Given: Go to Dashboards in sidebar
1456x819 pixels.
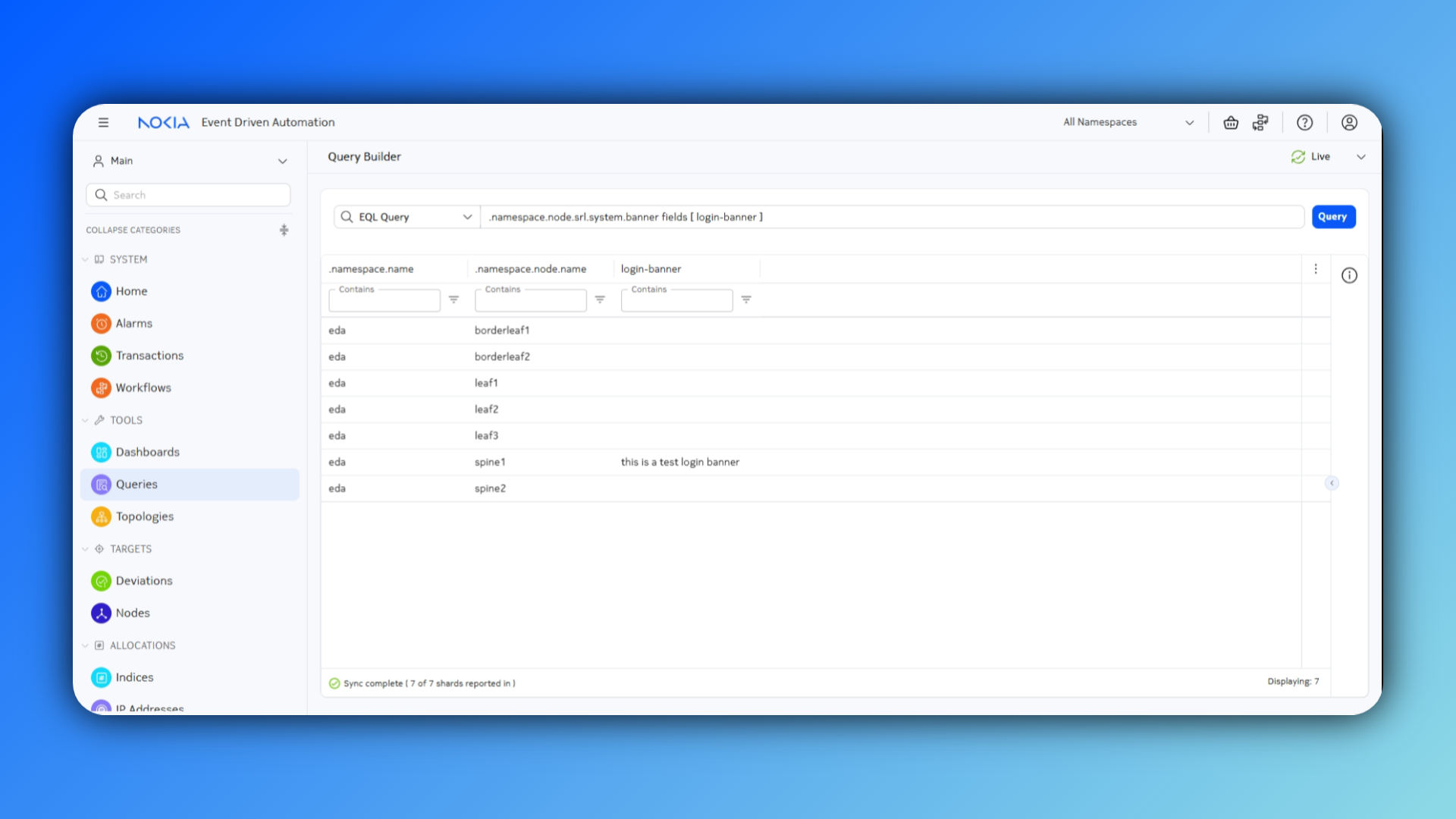Looking at the screenshot, I should click(x=147, y=452).
